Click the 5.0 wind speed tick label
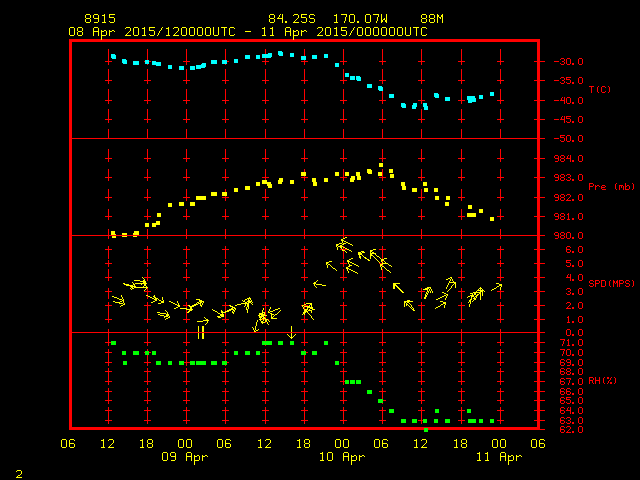640x480 pixels. click(x=574, y=264)
